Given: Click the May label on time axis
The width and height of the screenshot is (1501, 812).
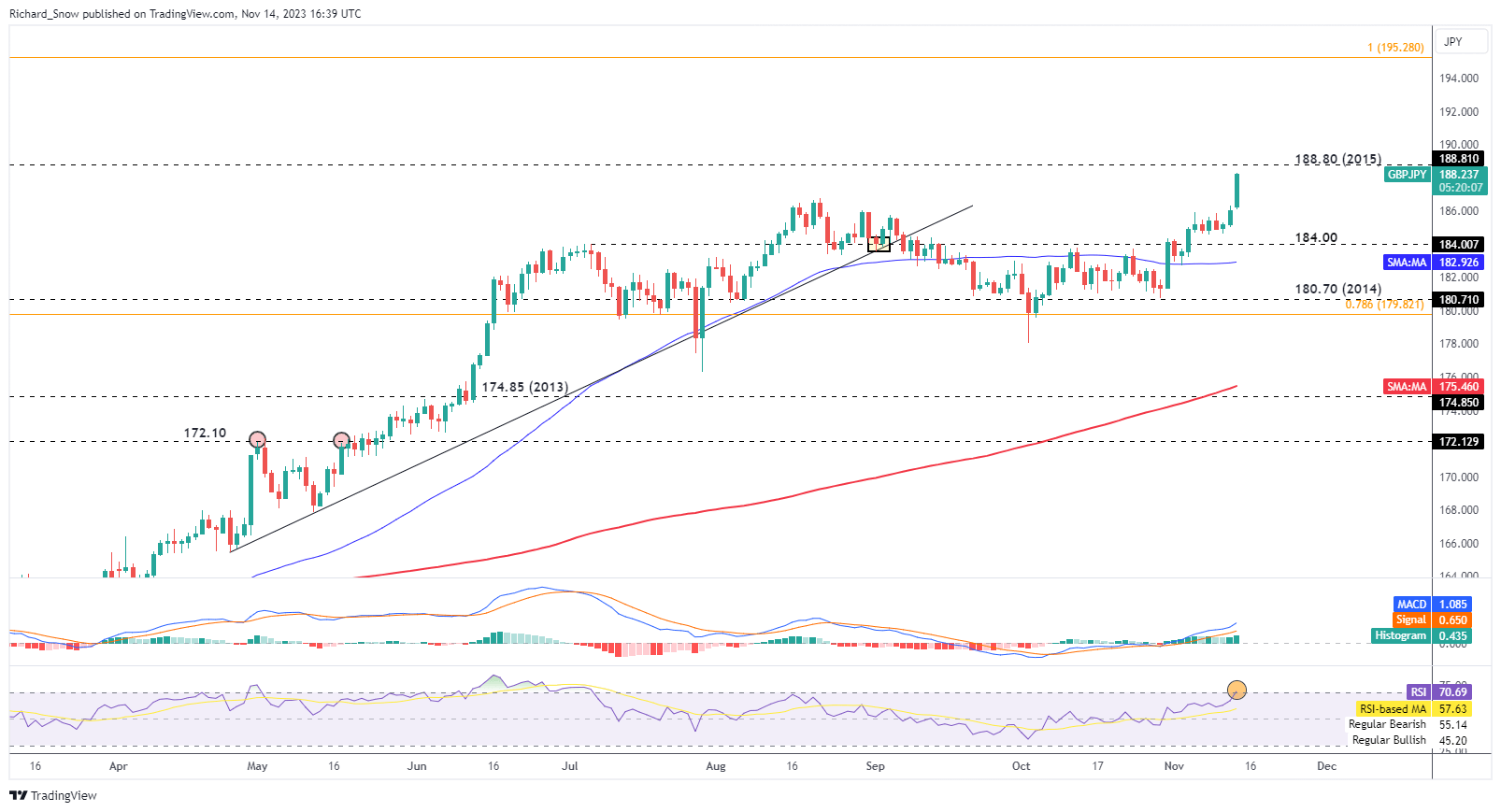Looking at the screenshot, I should [257, 766].
